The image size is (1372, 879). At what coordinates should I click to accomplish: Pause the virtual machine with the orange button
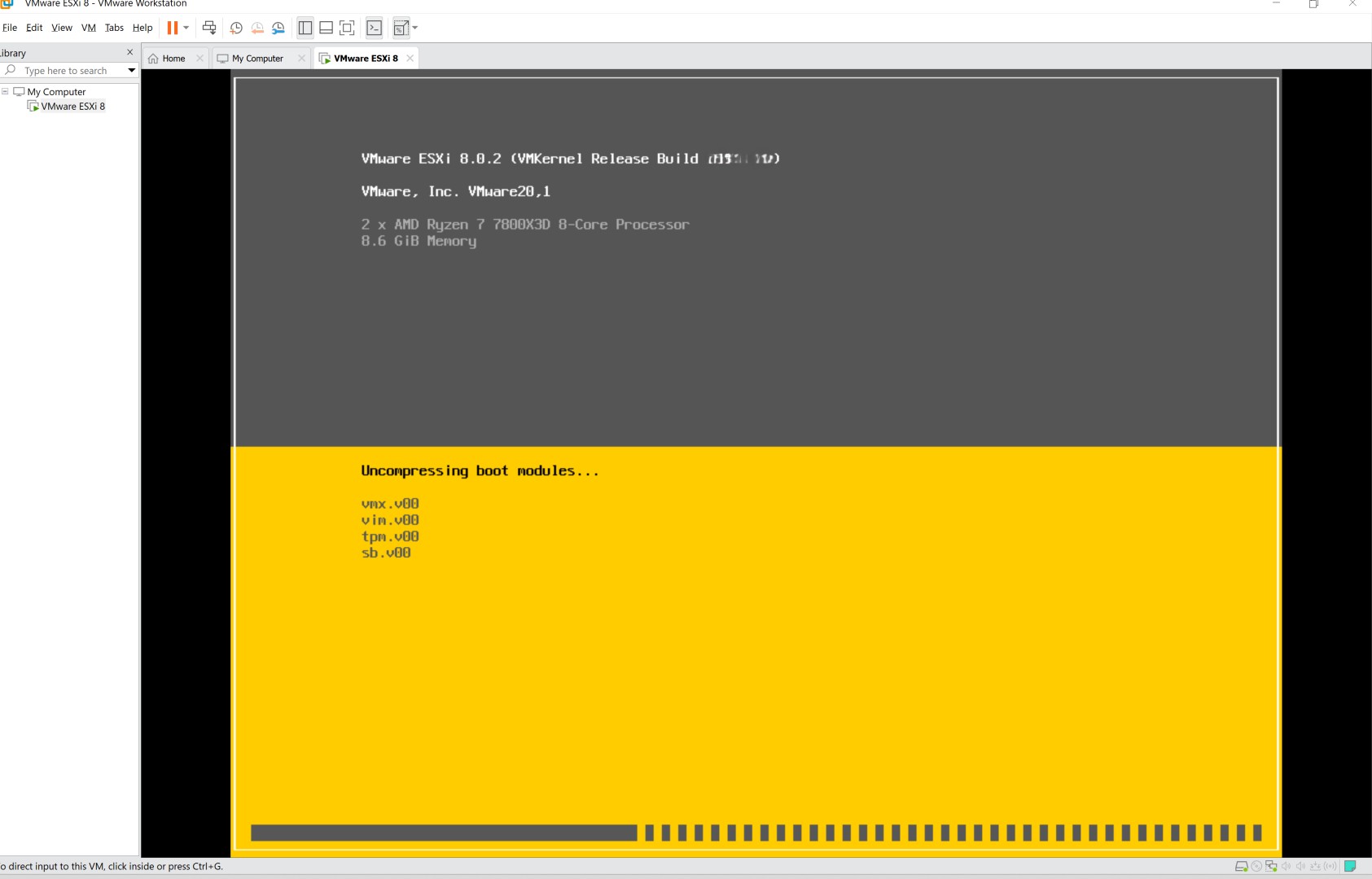173,28
